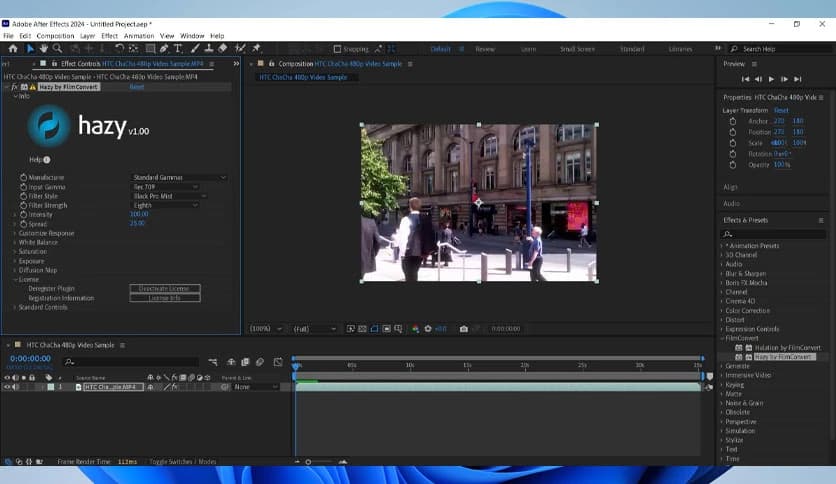Toggle Opacity stopwatch in Properties panel
The image size is (836, 484).
(733, 165)
